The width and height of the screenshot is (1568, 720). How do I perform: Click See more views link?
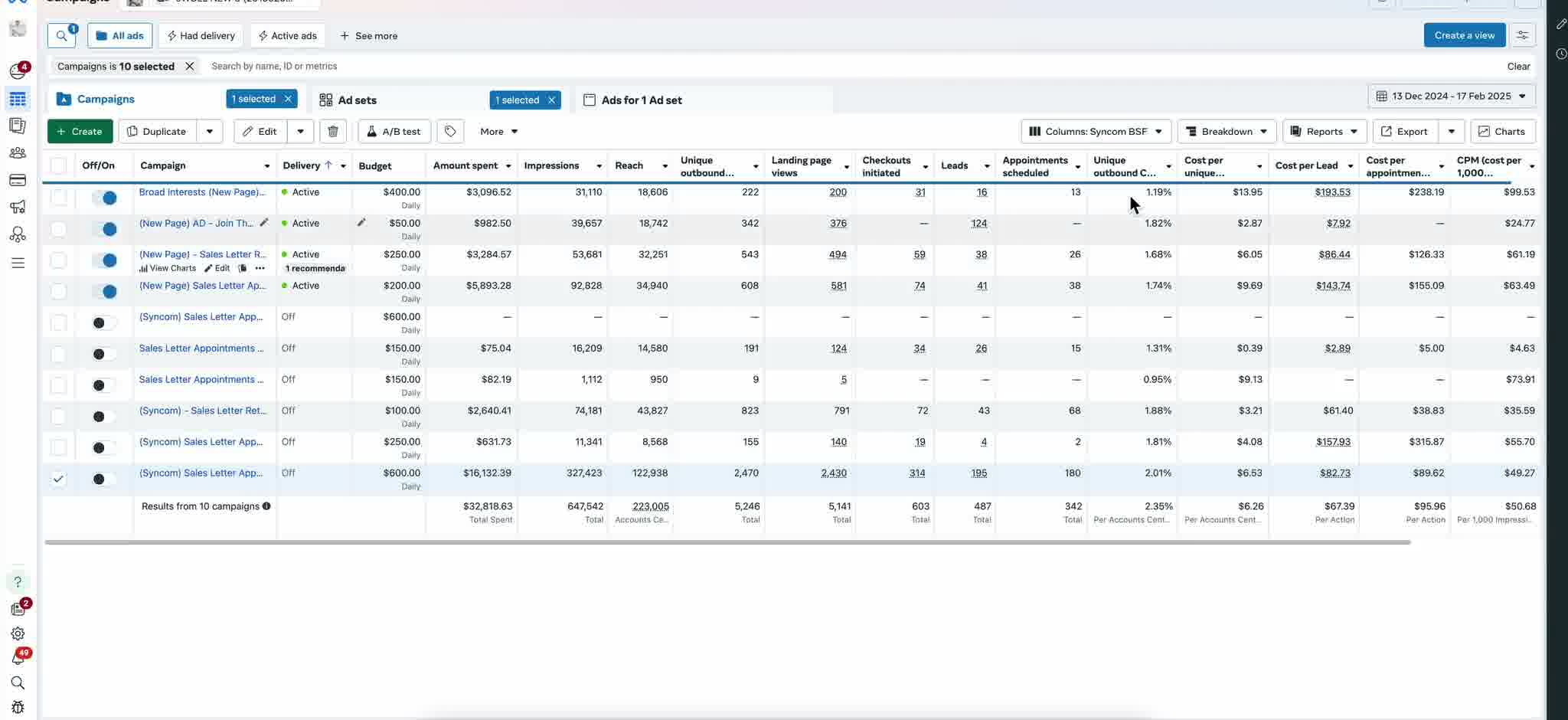point(369,36)
